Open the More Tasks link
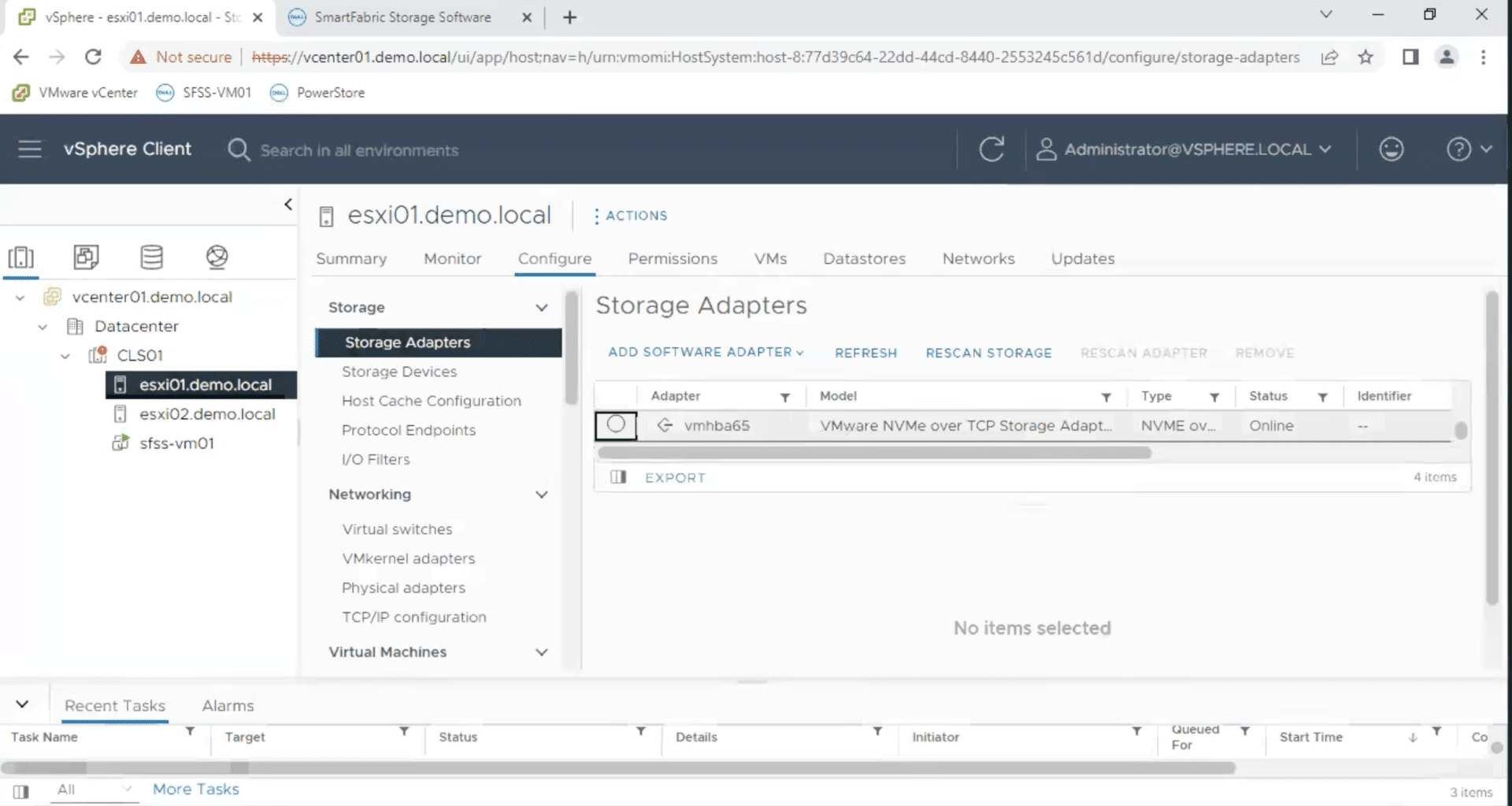Screen dimensions: 1512x806 pyautogui.click(x=195, y=789)
